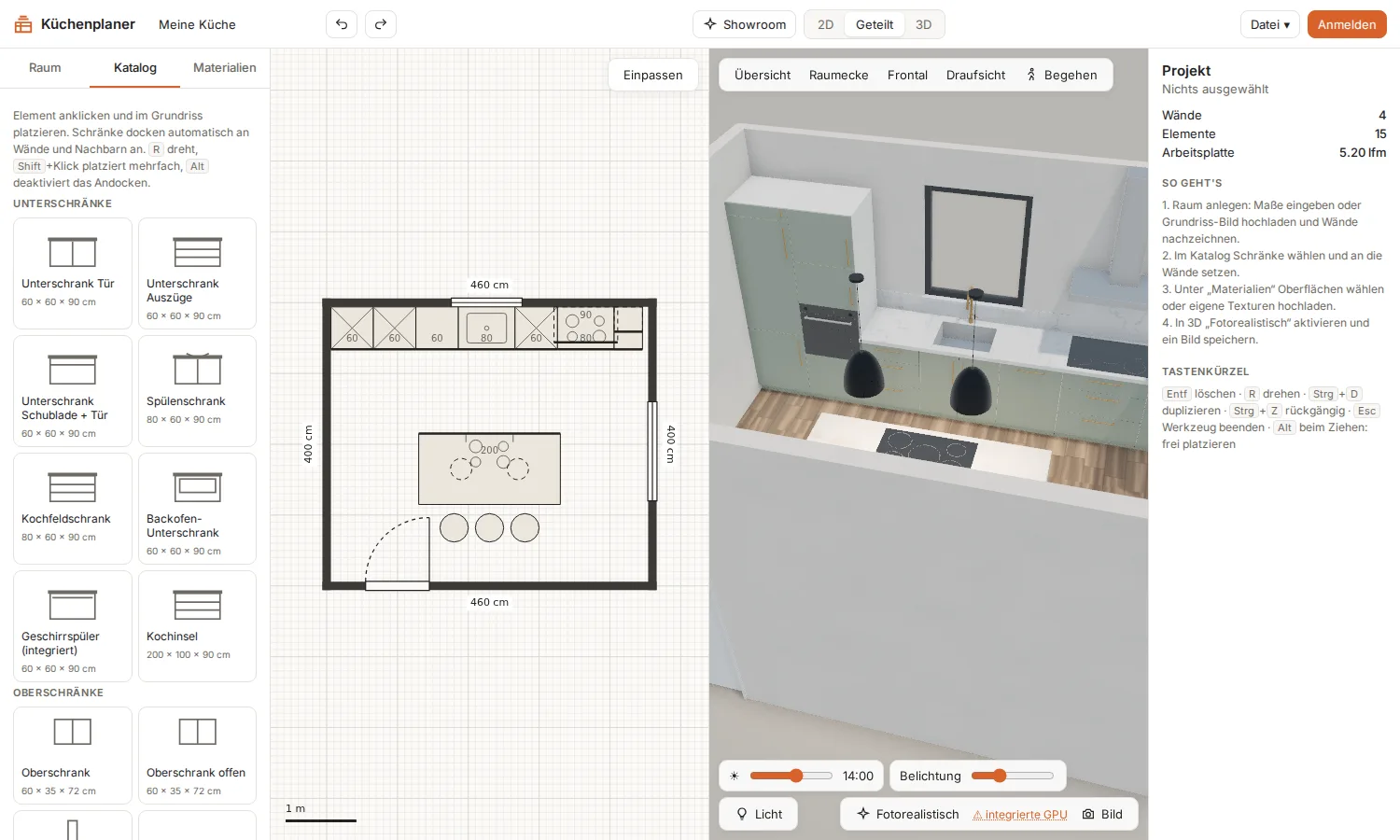Add an Oberschrank offen wall cabinet
The height and width of the screenshot is (840, 1400).
pos(197,755)
